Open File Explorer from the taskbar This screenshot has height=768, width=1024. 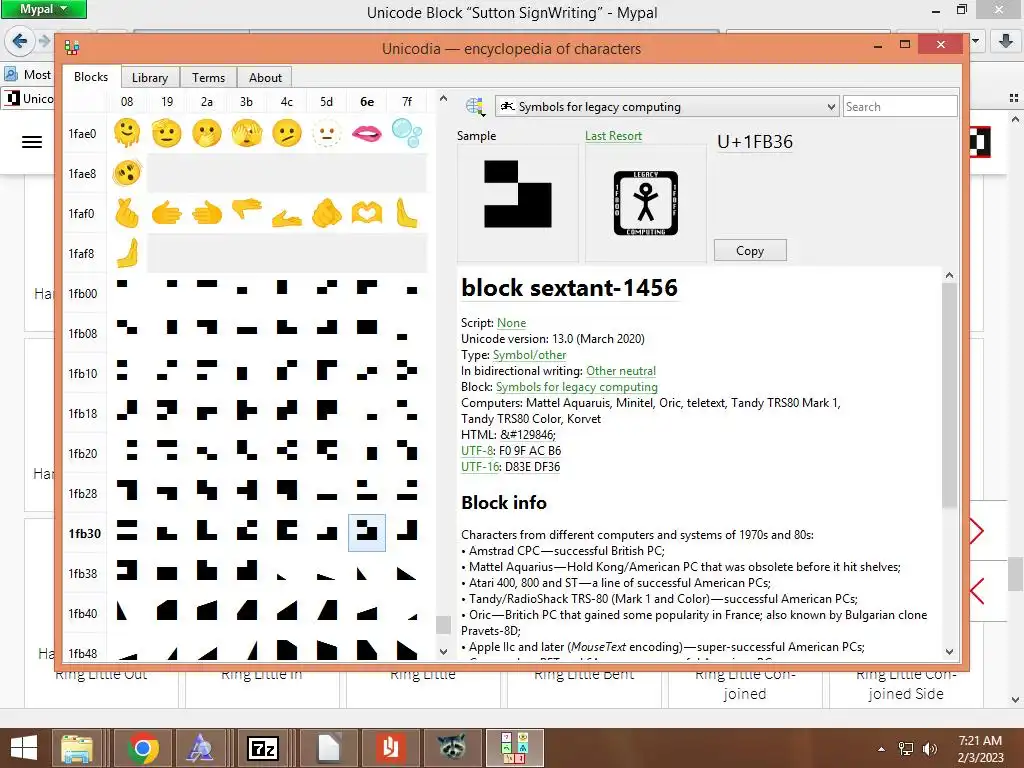(77, 748)
